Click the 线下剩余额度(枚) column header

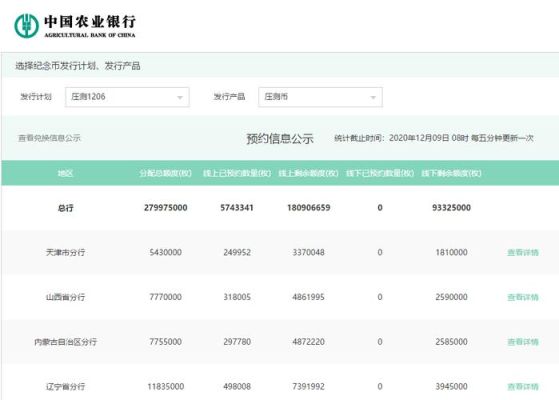click(x=451, y=173)
